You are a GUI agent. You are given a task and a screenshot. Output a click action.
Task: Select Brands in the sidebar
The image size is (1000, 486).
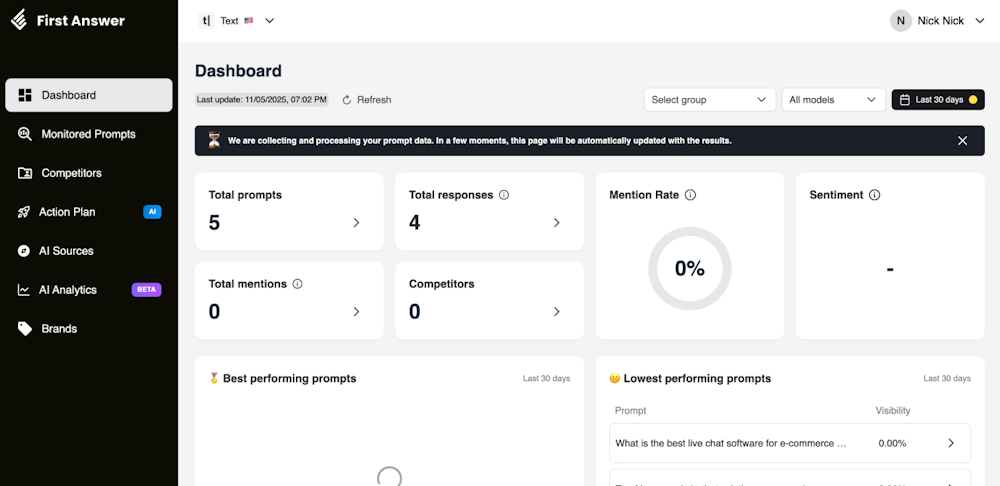click(x=59, y=329)
